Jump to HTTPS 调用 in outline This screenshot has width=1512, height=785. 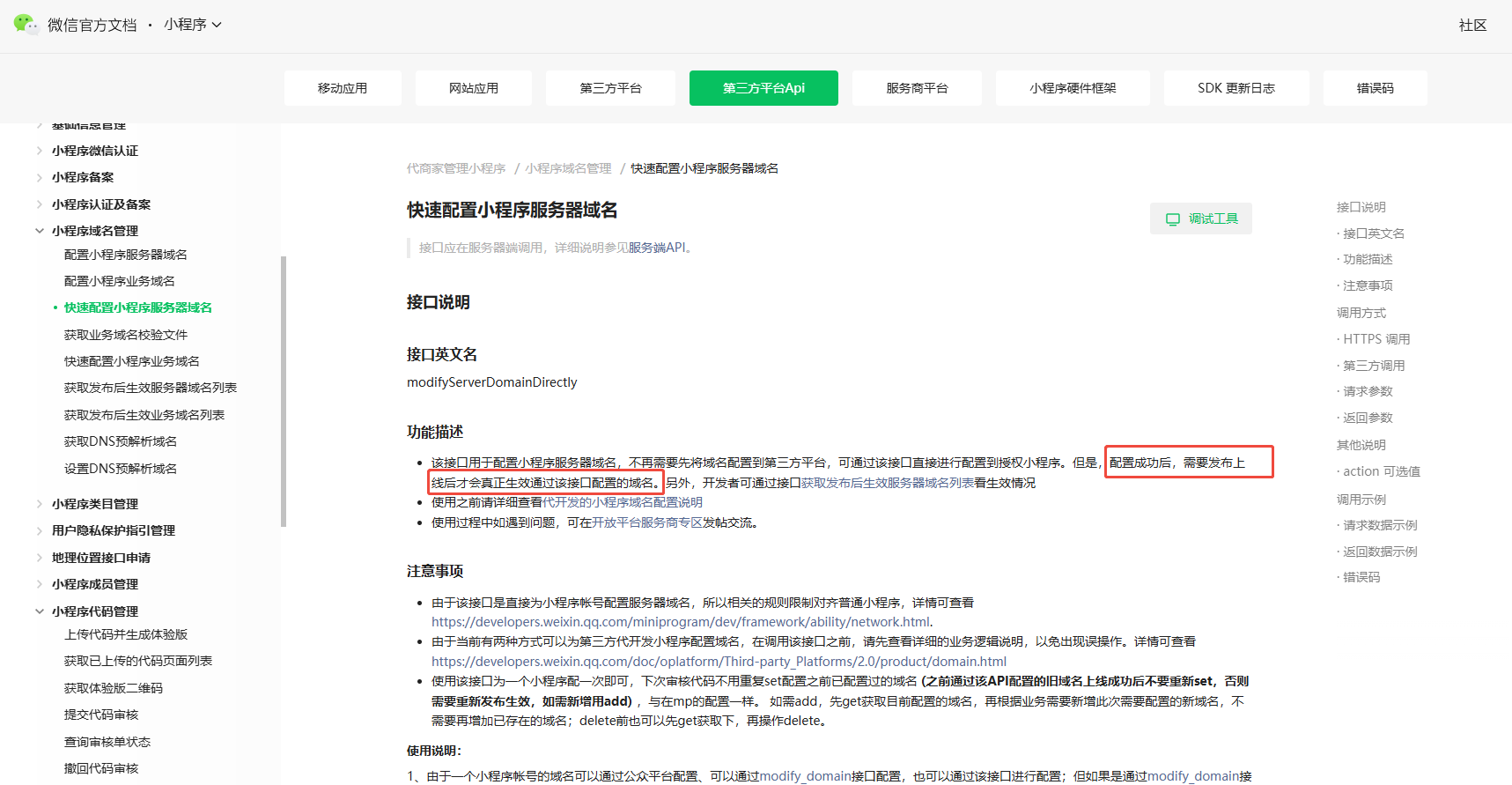(1376, 339)
